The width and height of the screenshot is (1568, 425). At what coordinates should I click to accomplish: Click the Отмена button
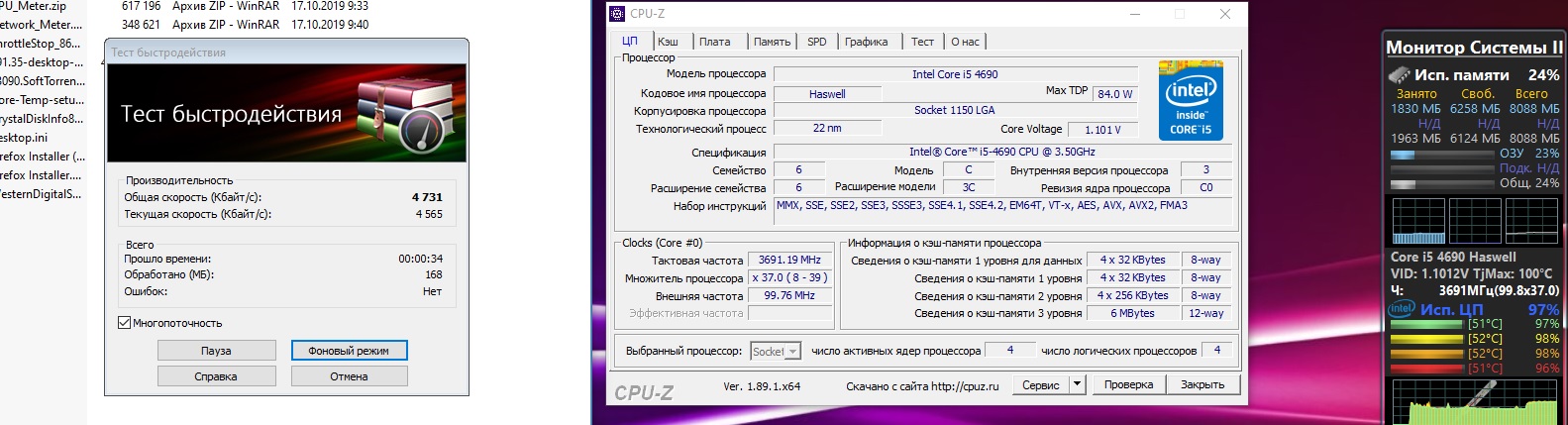[x=349, y=376]
